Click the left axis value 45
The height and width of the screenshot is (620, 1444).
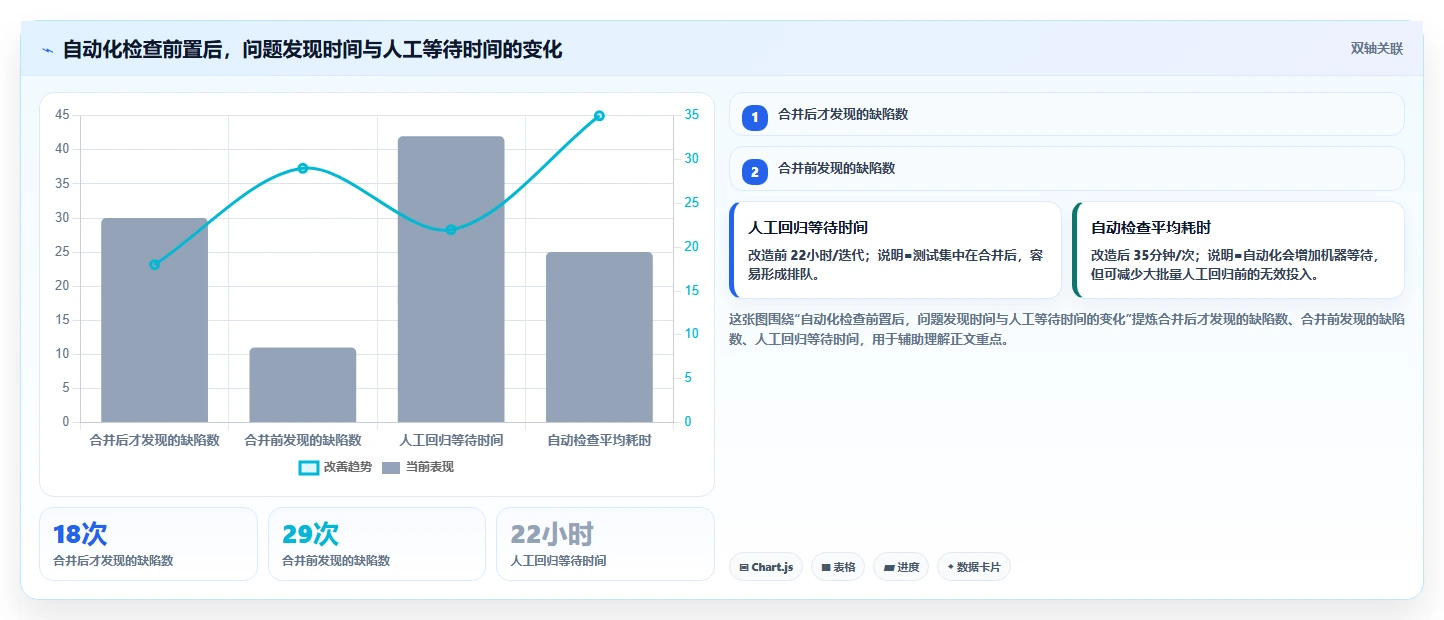click(62, 115)
